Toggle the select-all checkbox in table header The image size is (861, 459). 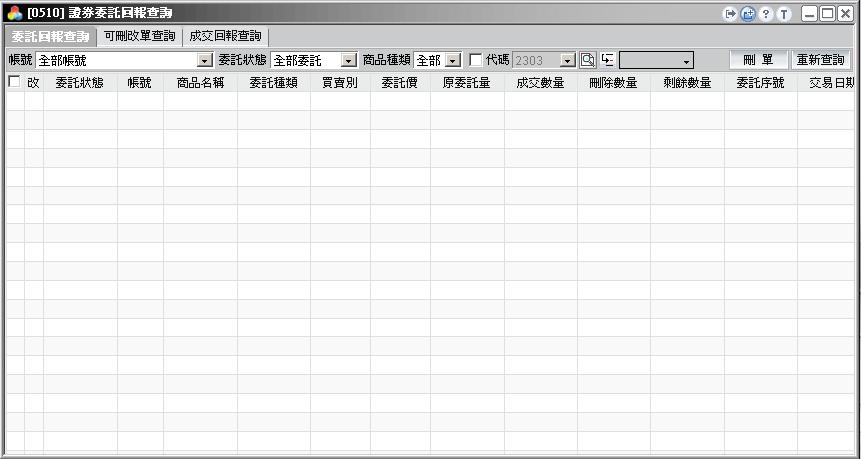tap(14, 82)
